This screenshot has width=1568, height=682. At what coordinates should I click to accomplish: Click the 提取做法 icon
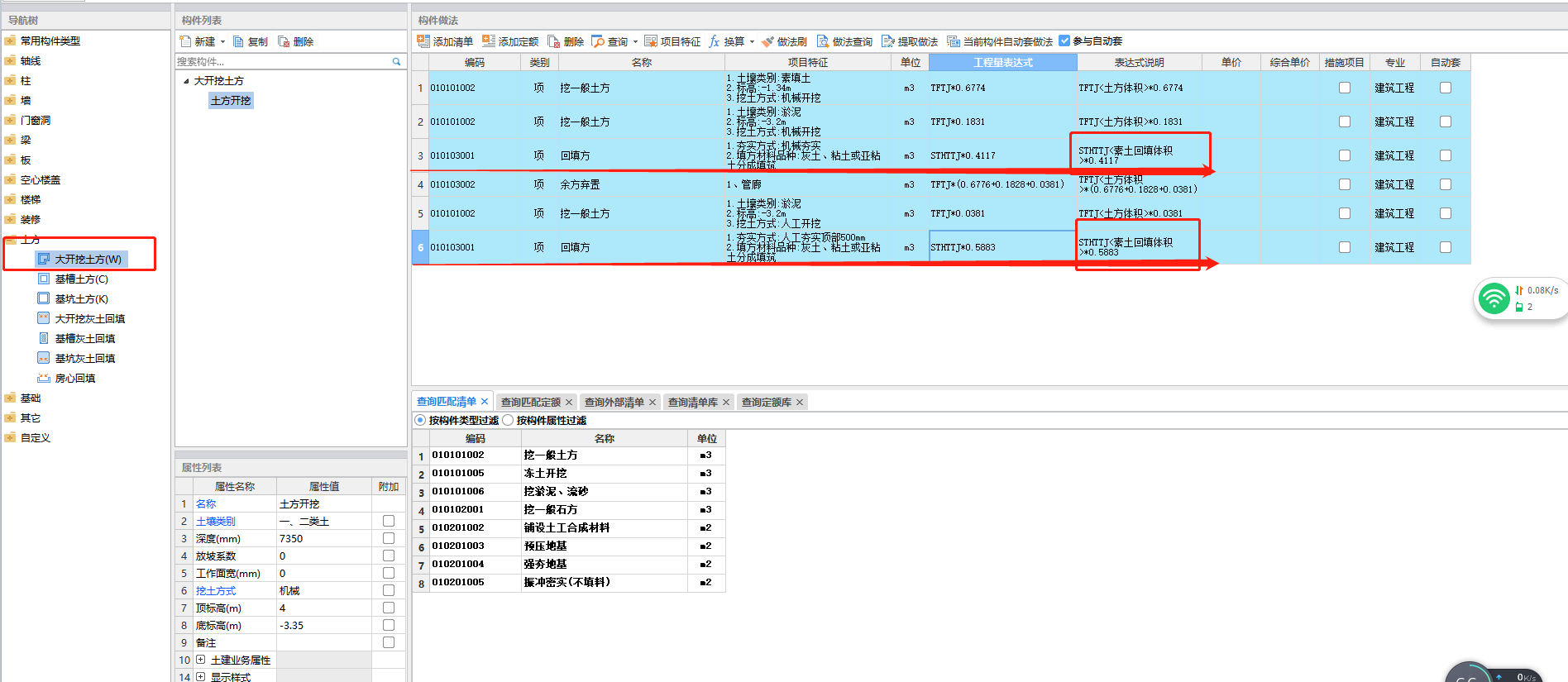click(x=888, y=41)
